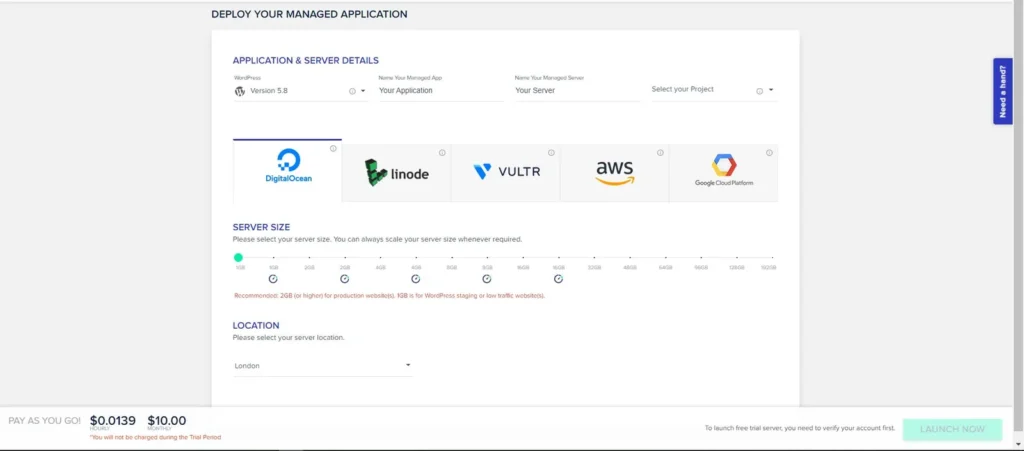Click the Server Size heading
The image size is (1024, 451).
[x=261, y=228]
